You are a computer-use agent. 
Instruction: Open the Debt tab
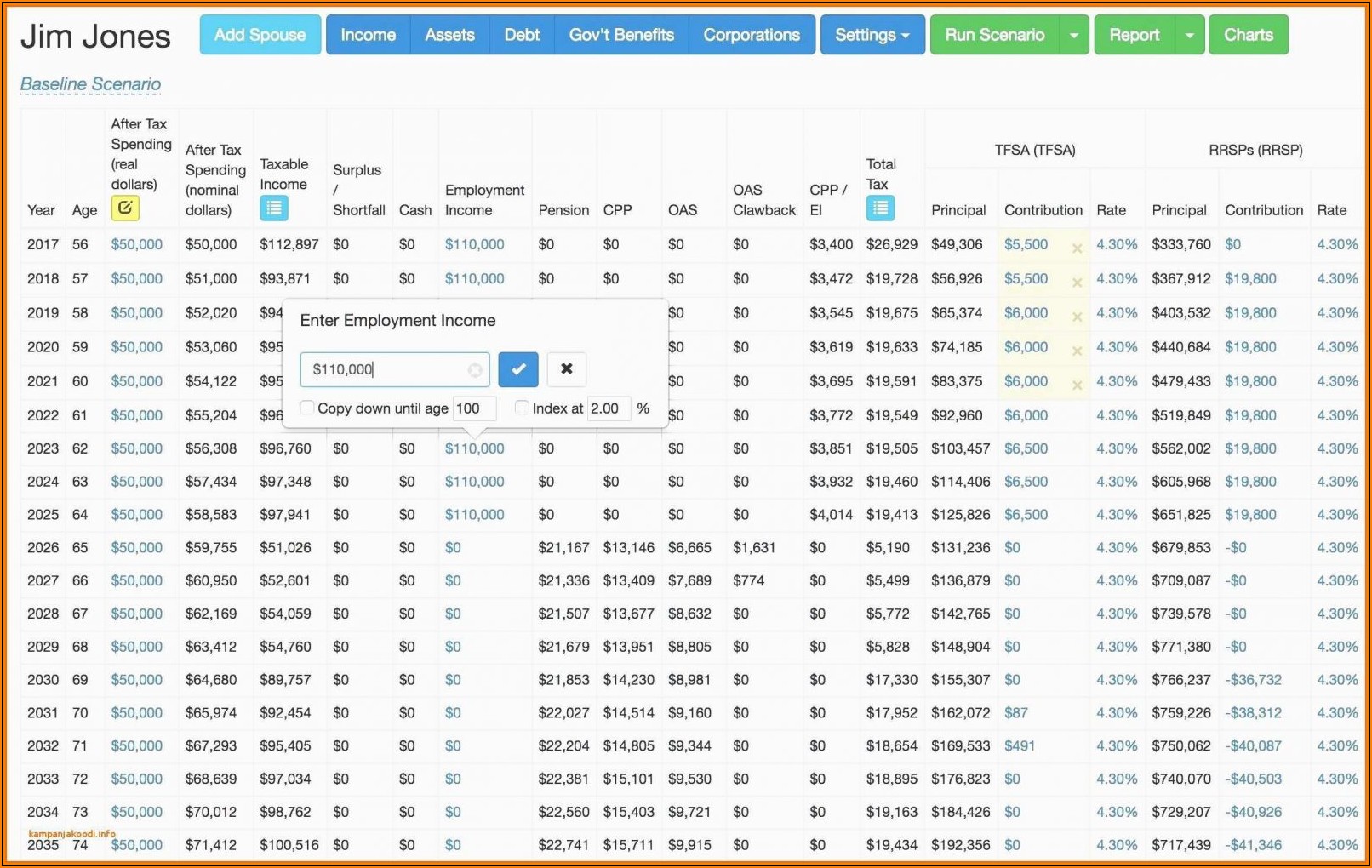(522, 35)
